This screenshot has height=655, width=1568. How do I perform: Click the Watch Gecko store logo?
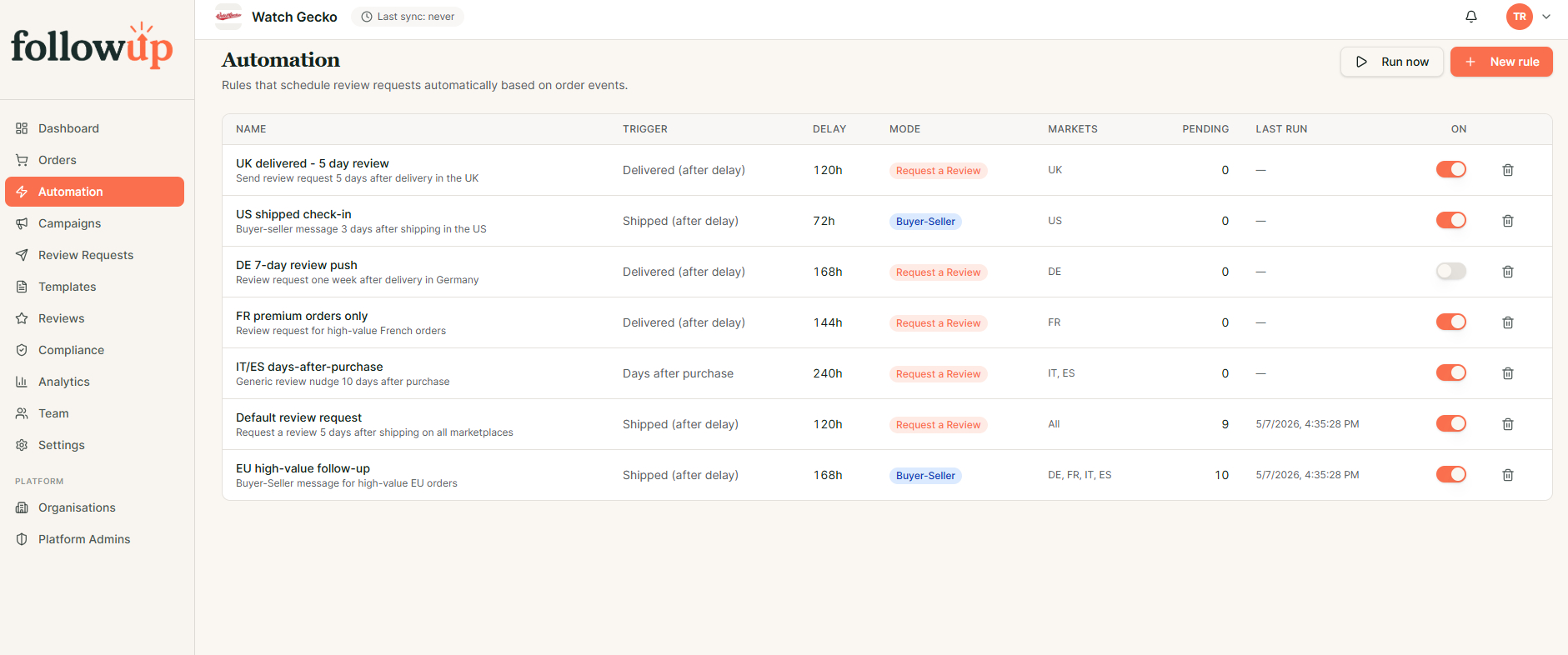(x=228, y=17)
